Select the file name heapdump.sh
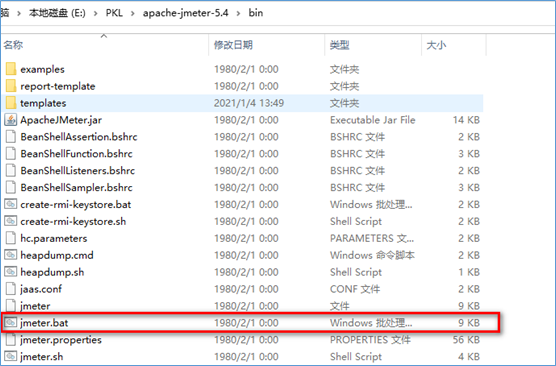The width and height of the screenshot is (556, 366). coord(52,272)
